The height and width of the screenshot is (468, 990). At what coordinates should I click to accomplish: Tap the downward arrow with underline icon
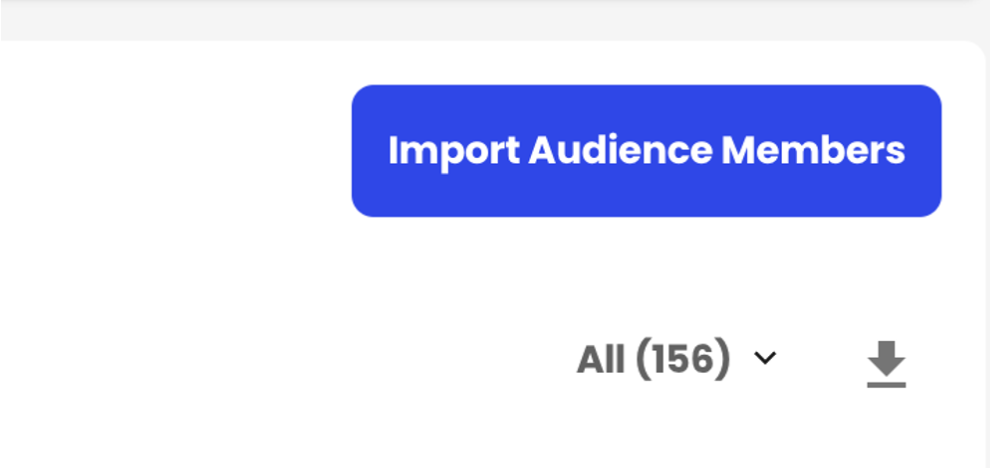(886, 364)
